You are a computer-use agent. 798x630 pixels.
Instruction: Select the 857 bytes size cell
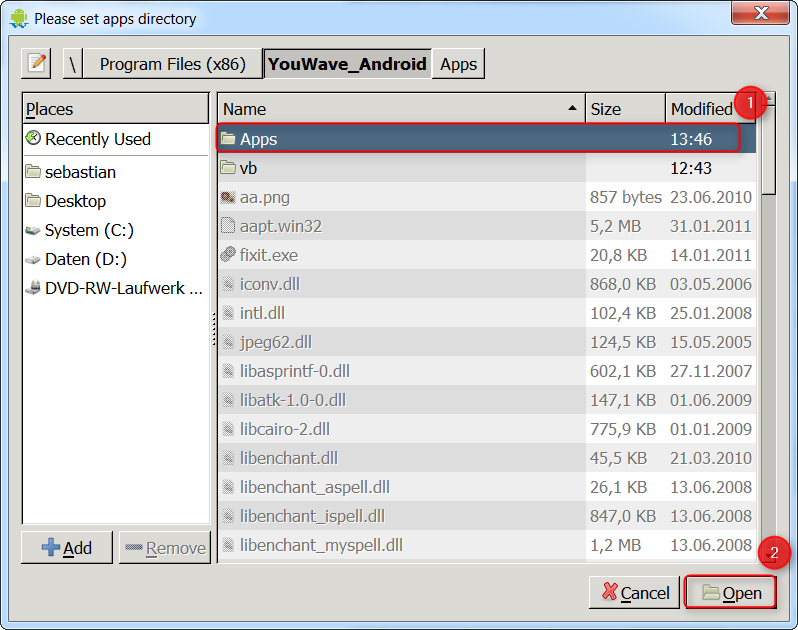pyautogui.click(x=625, y=197)
